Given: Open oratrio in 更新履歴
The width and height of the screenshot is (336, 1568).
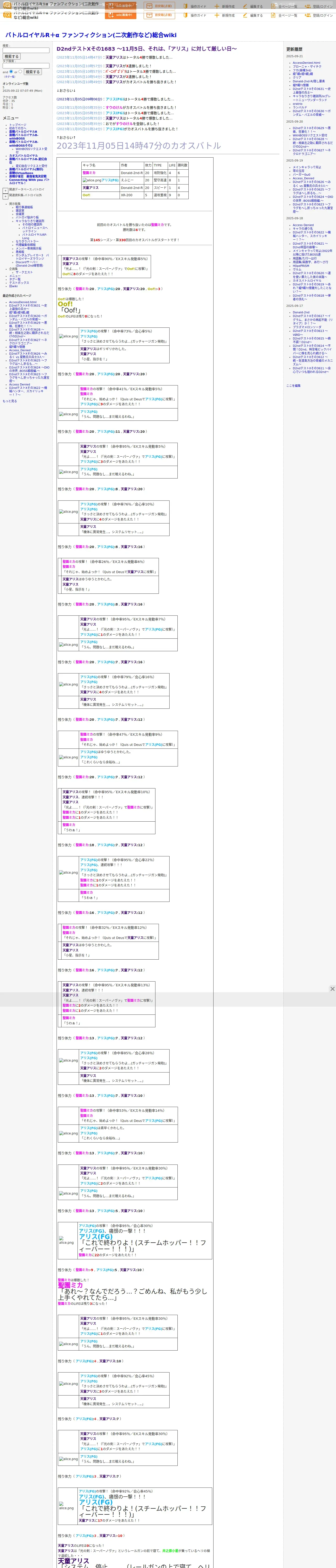Looking at the screenshot, I should click(298, 104).
